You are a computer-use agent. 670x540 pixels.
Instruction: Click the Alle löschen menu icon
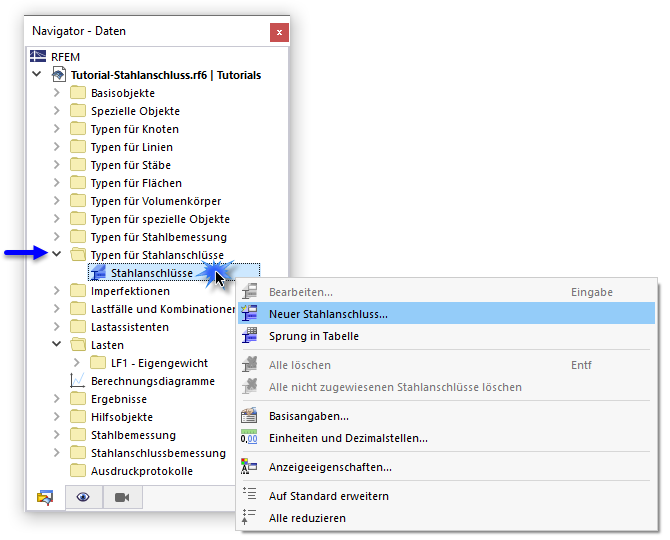coord(249,364)
